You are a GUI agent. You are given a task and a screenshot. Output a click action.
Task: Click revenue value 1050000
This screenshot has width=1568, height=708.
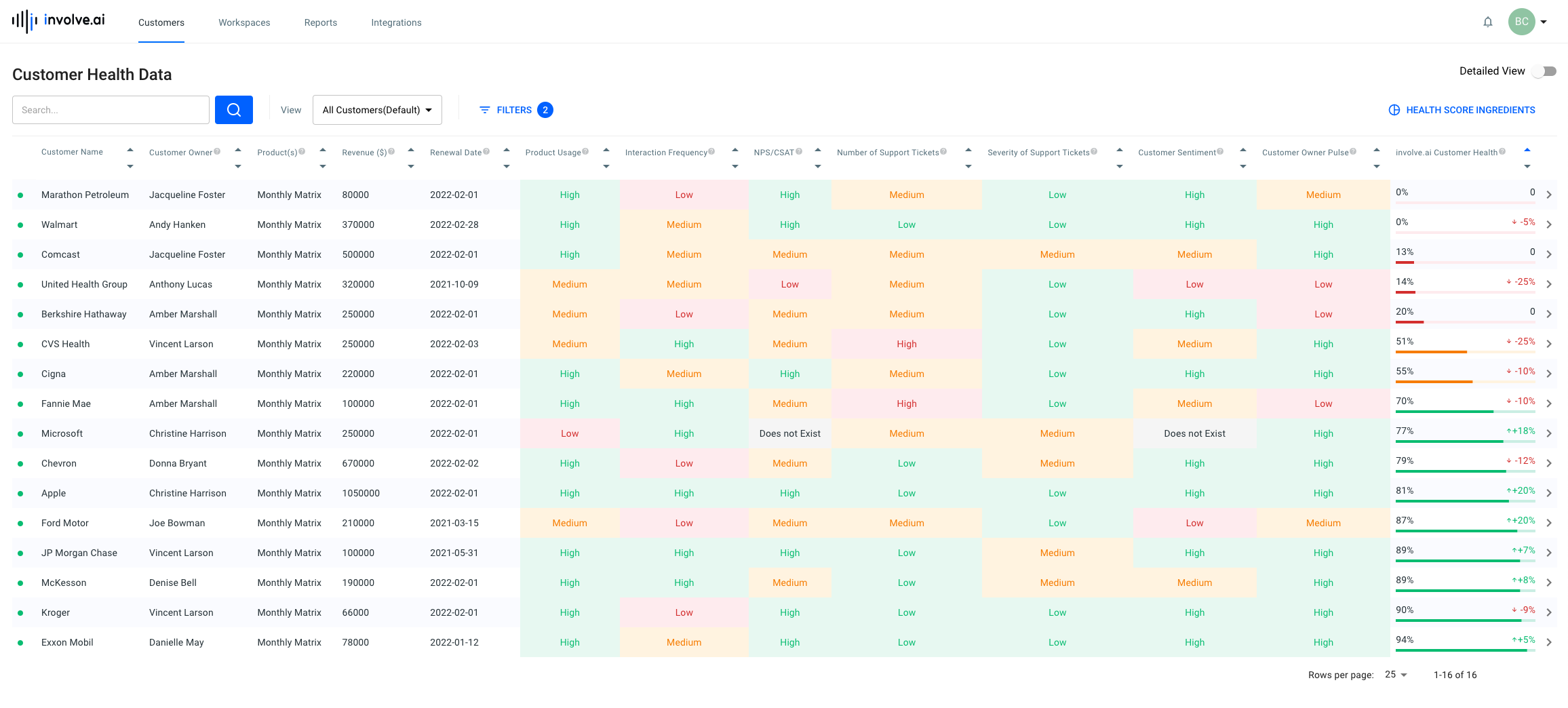[361, 493]
